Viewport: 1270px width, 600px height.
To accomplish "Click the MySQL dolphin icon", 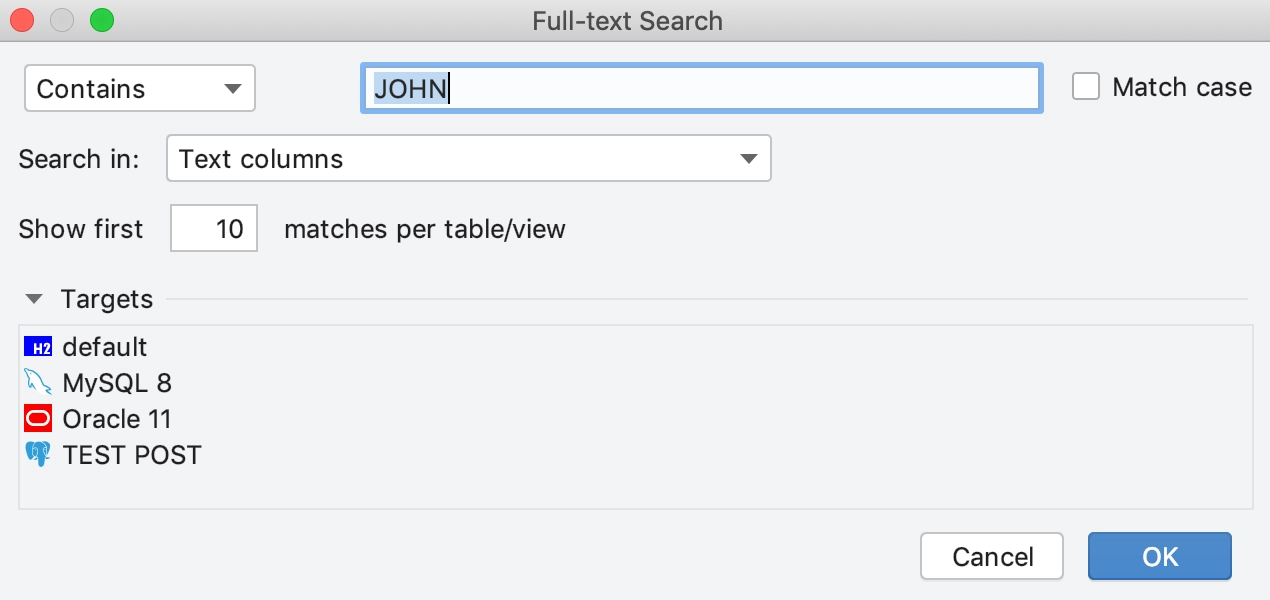I will (x=38, y=383).
